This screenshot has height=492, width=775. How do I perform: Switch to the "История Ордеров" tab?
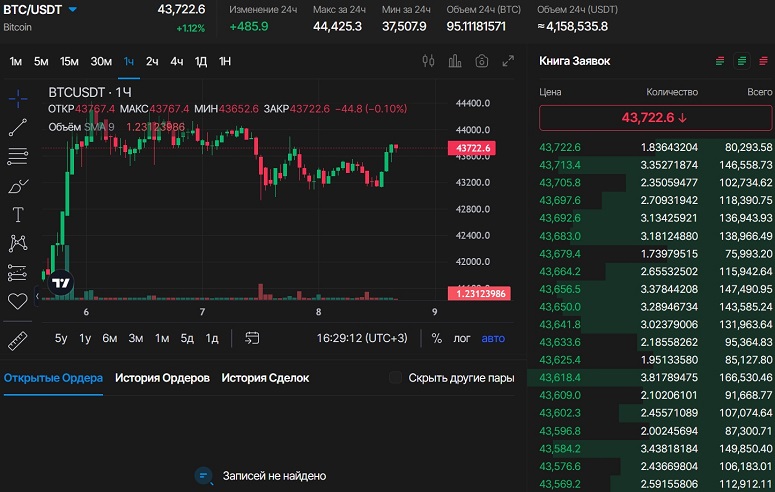(162, 378)
